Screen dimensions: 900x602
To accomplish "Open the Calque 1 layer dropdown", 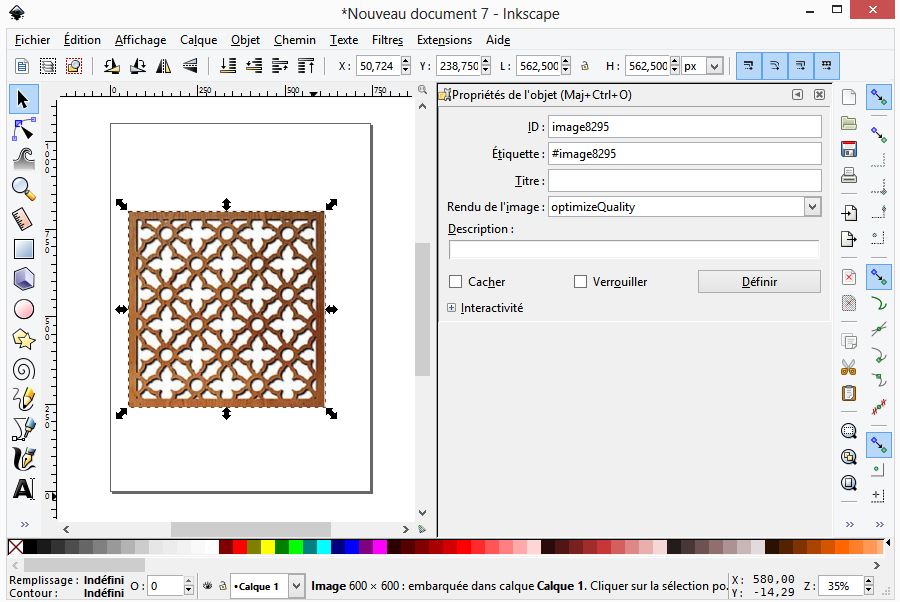I will 296,586.
